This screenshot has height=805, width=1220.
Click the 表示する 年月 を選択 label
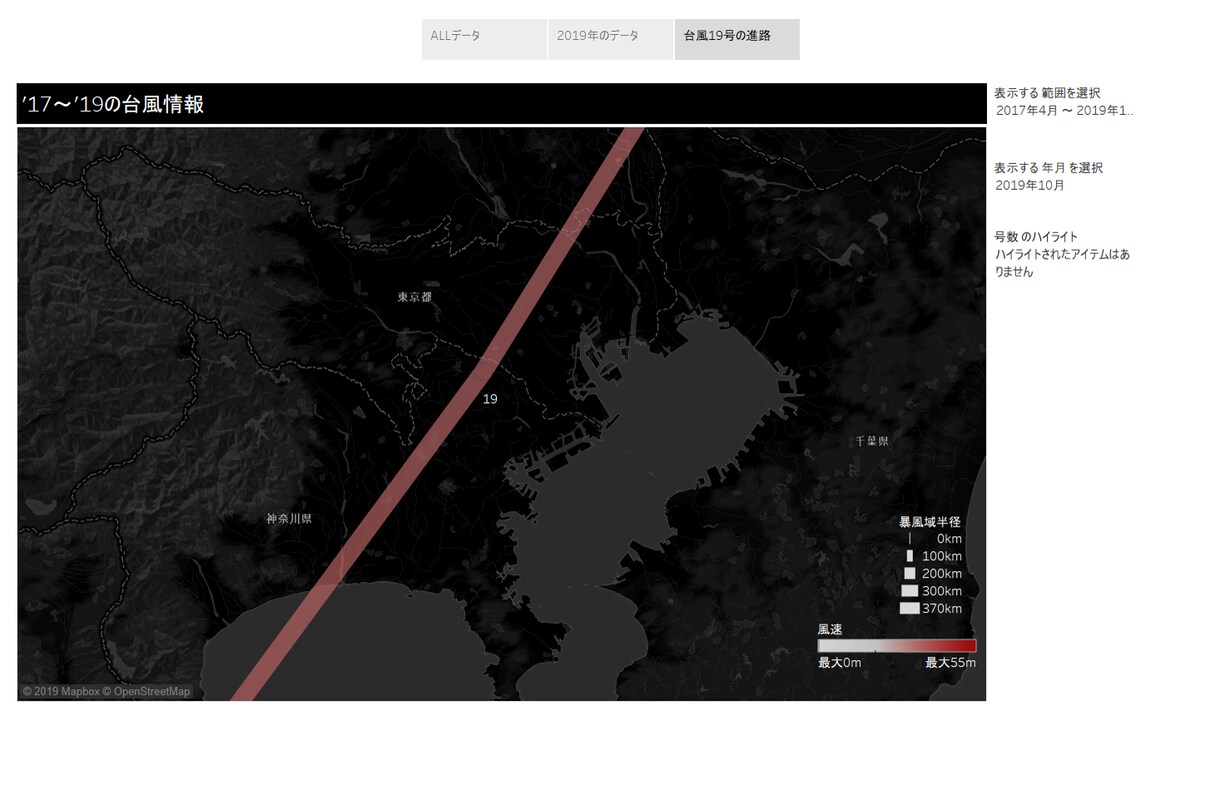tap(1049, 168)
